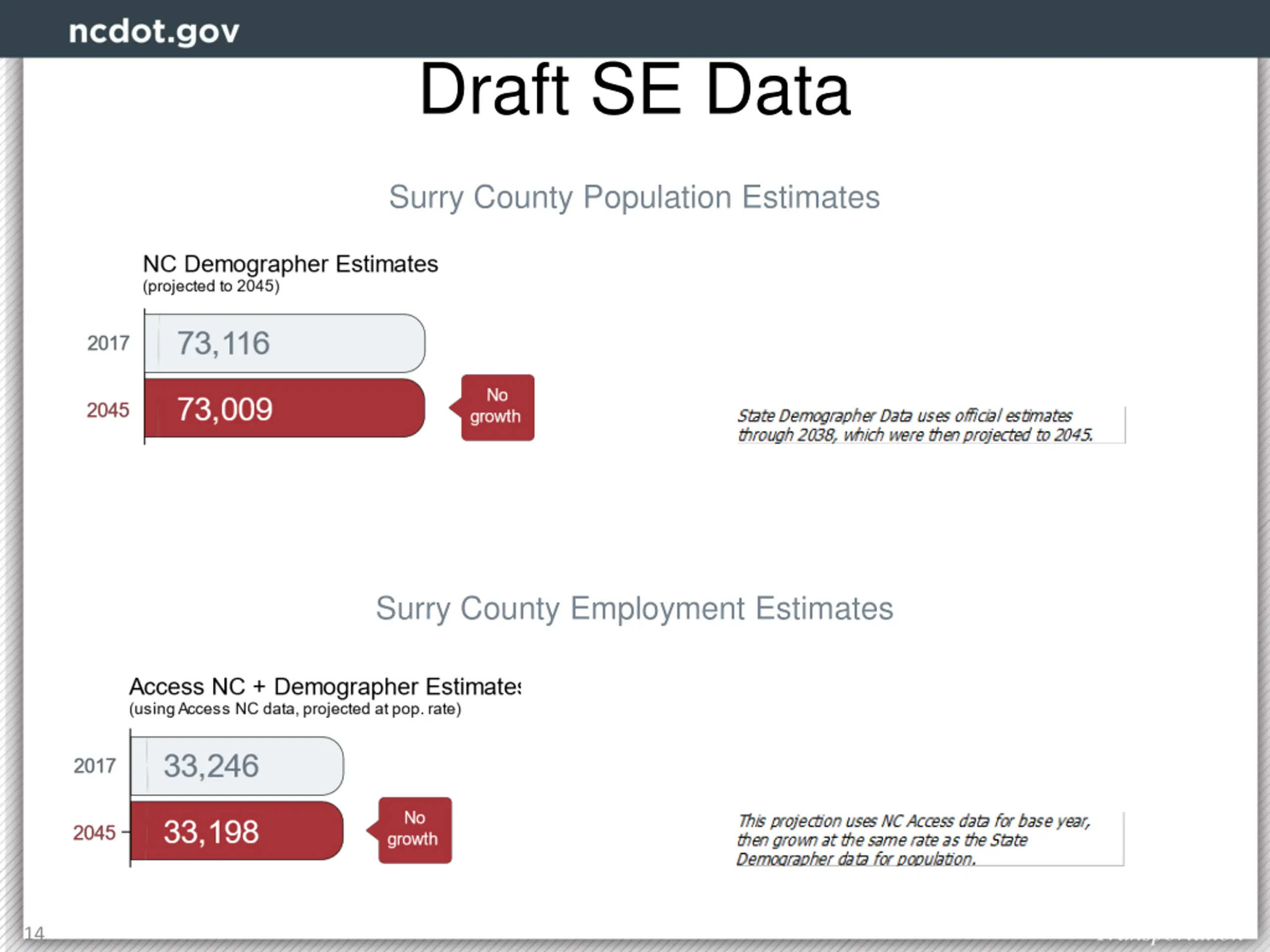Click the NC Demographer Estimates chart title
Screen dimensions: 1270x952
[291, 265]
